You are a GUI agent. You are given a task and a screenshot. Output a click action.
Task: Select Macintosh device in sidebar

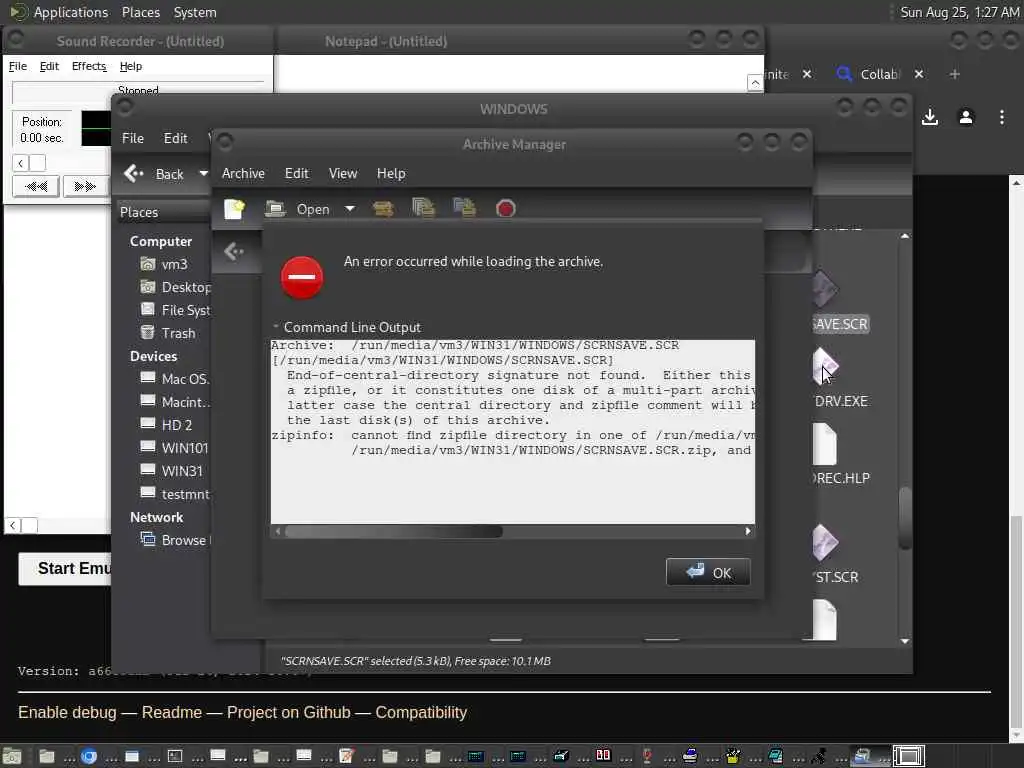tap(174, 402)
